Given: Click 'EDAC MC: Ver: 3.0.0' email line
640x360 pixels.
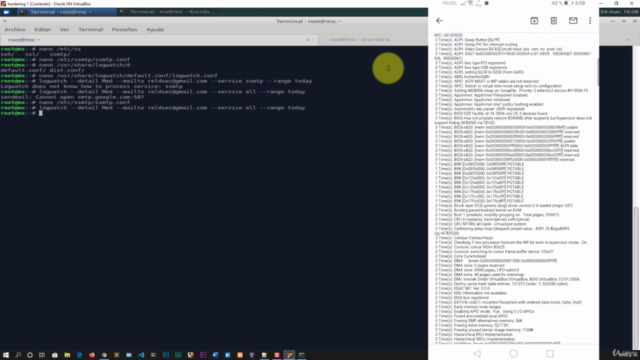Looking at the screenshot, I should (462, 289).
